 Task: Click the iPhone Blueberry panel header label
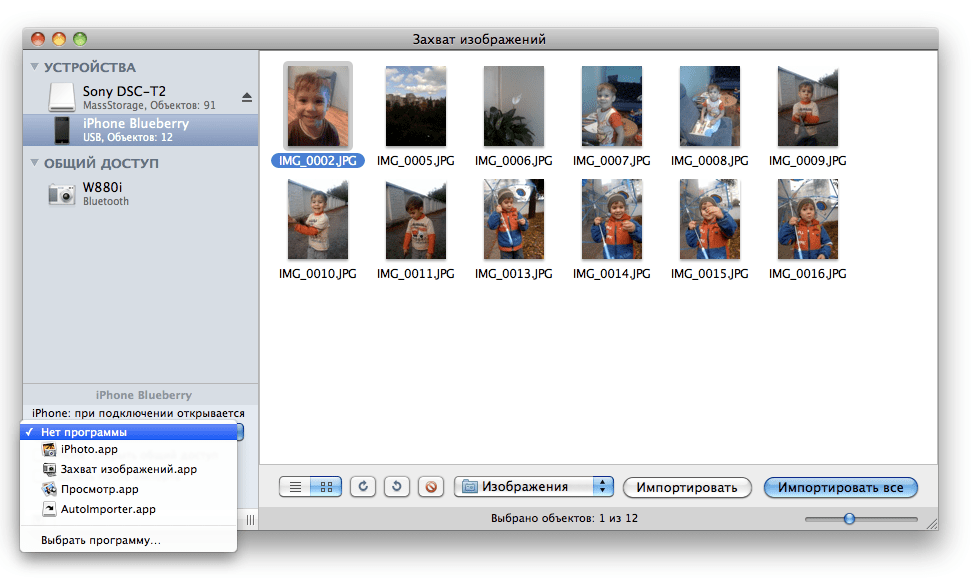click(144, 395)
